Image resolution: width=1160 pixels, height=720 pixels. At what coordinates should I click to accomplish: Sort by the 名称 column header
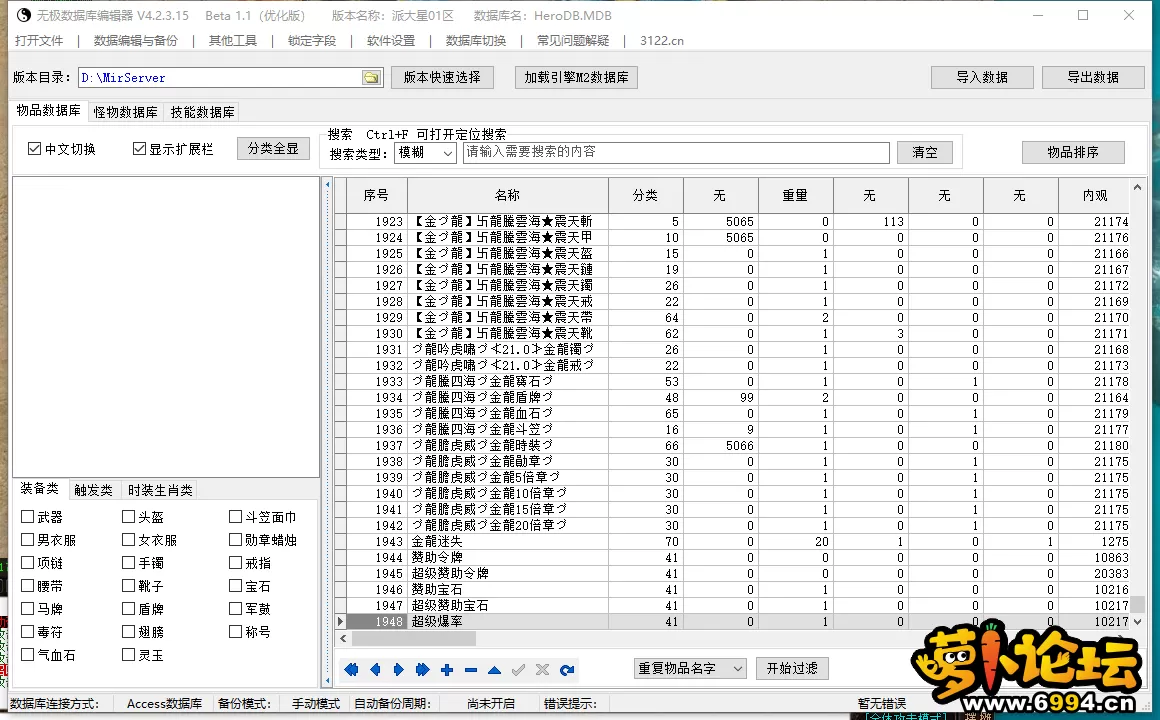click(x=508, y=195)
